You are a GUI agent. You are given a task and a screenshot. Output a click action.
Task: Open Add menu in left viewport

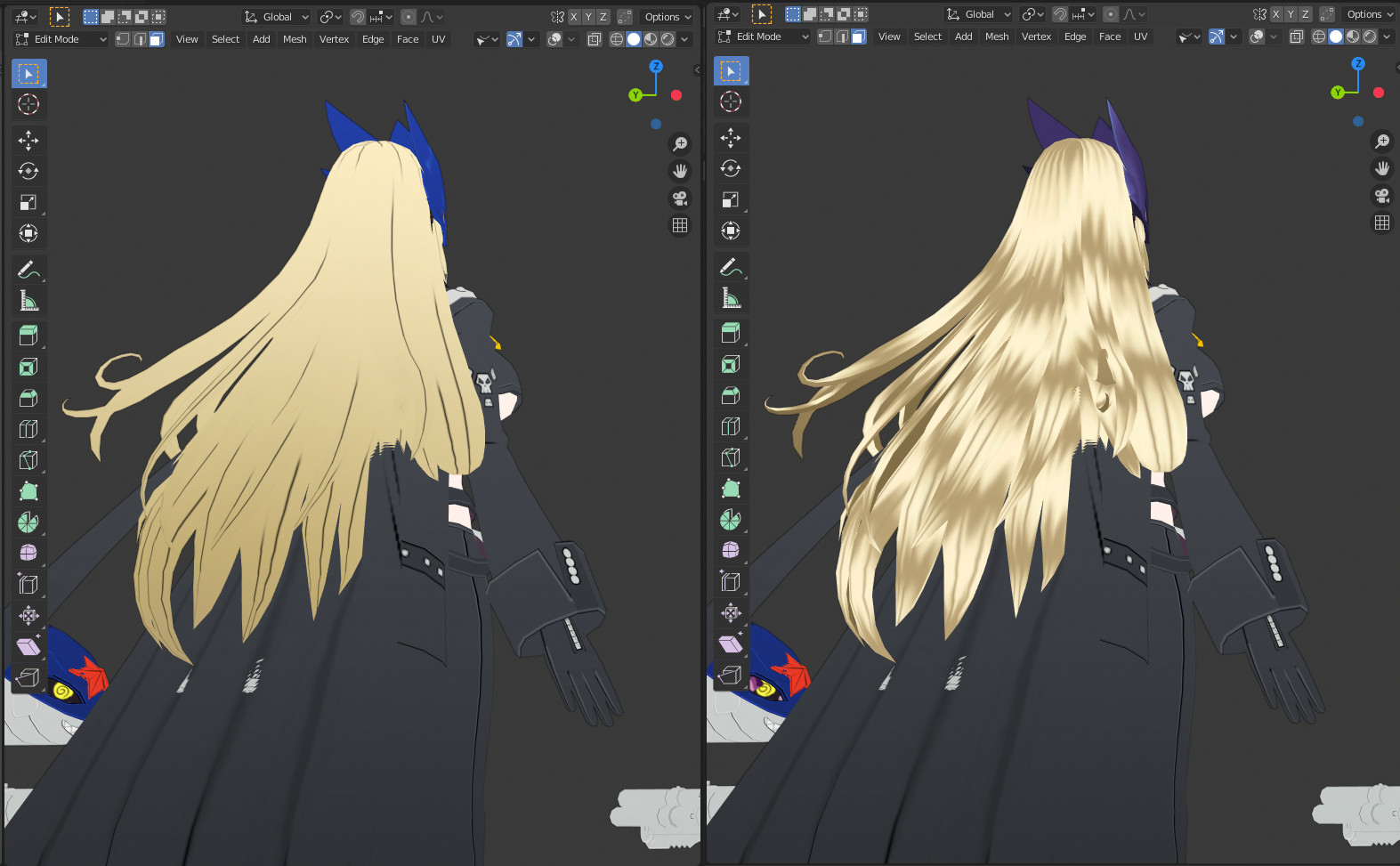click(x=261, y=39)
